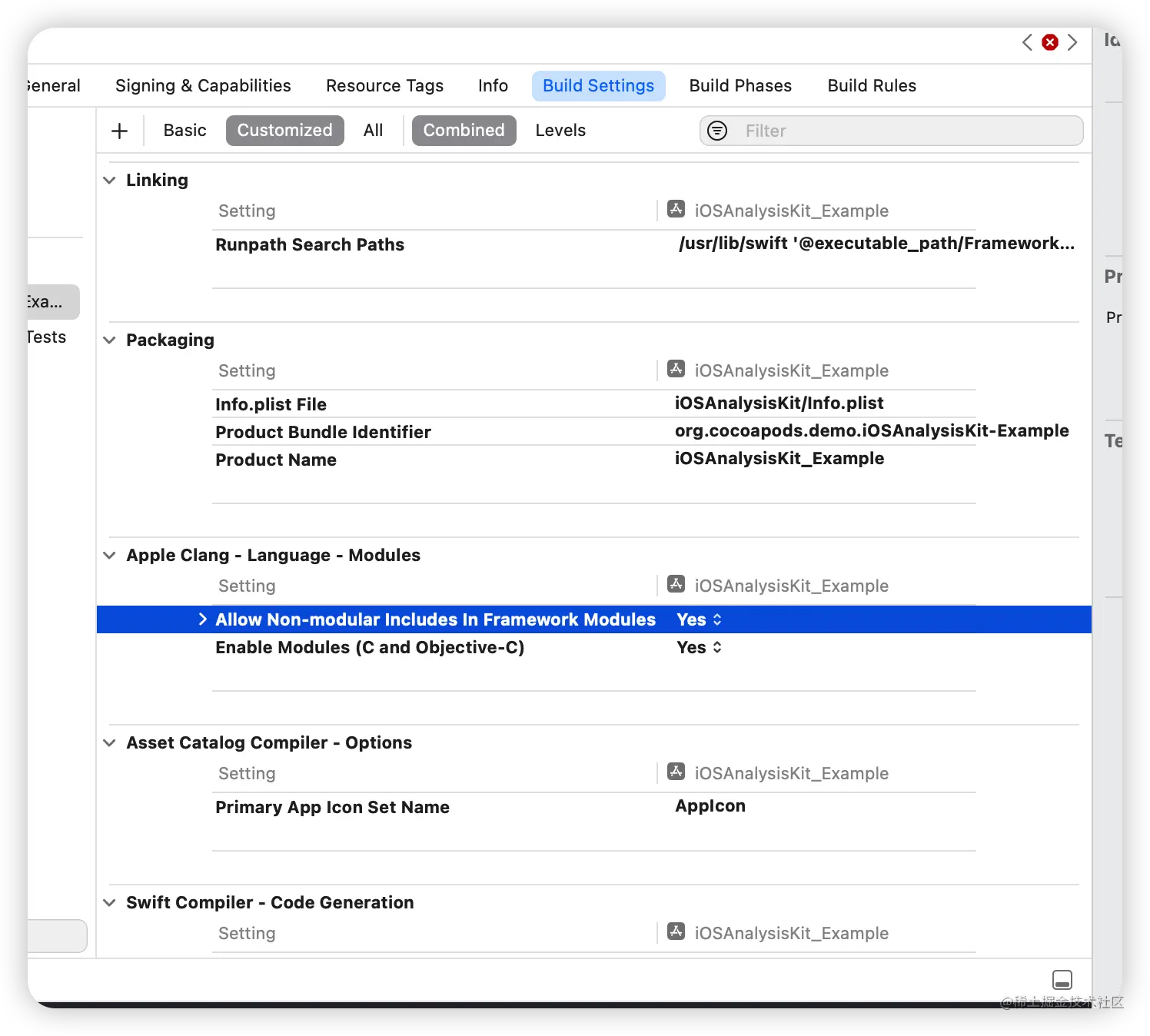Open Yes popup for Allow Non-modular Includes

click(700, 619)
